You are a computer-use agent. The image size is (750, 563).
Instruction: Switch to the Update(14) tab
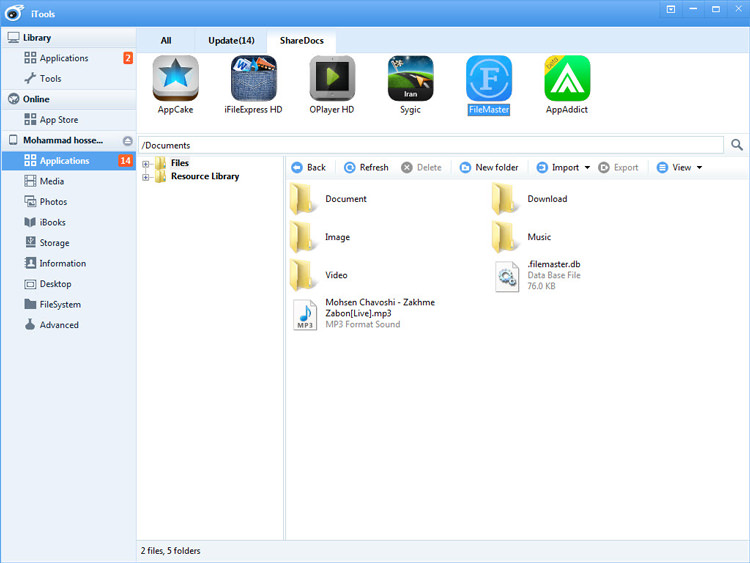(x=231, y=41)
